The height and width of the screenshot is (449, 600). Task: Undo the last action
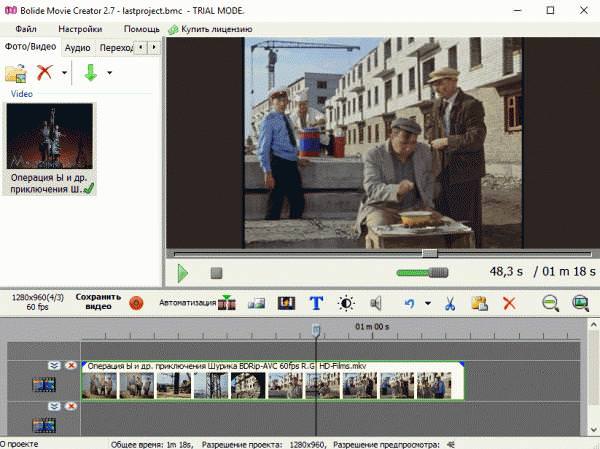tap(409, 304)
